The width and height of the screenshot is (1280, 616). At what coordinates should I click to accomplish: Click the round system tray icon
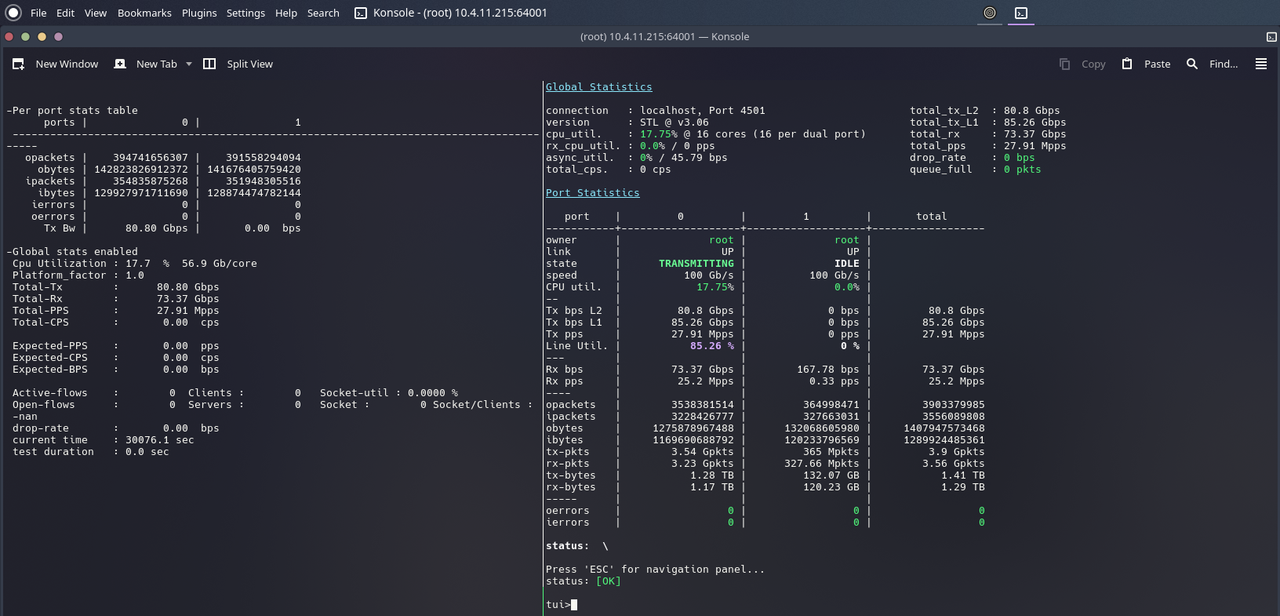coord(990,13)
